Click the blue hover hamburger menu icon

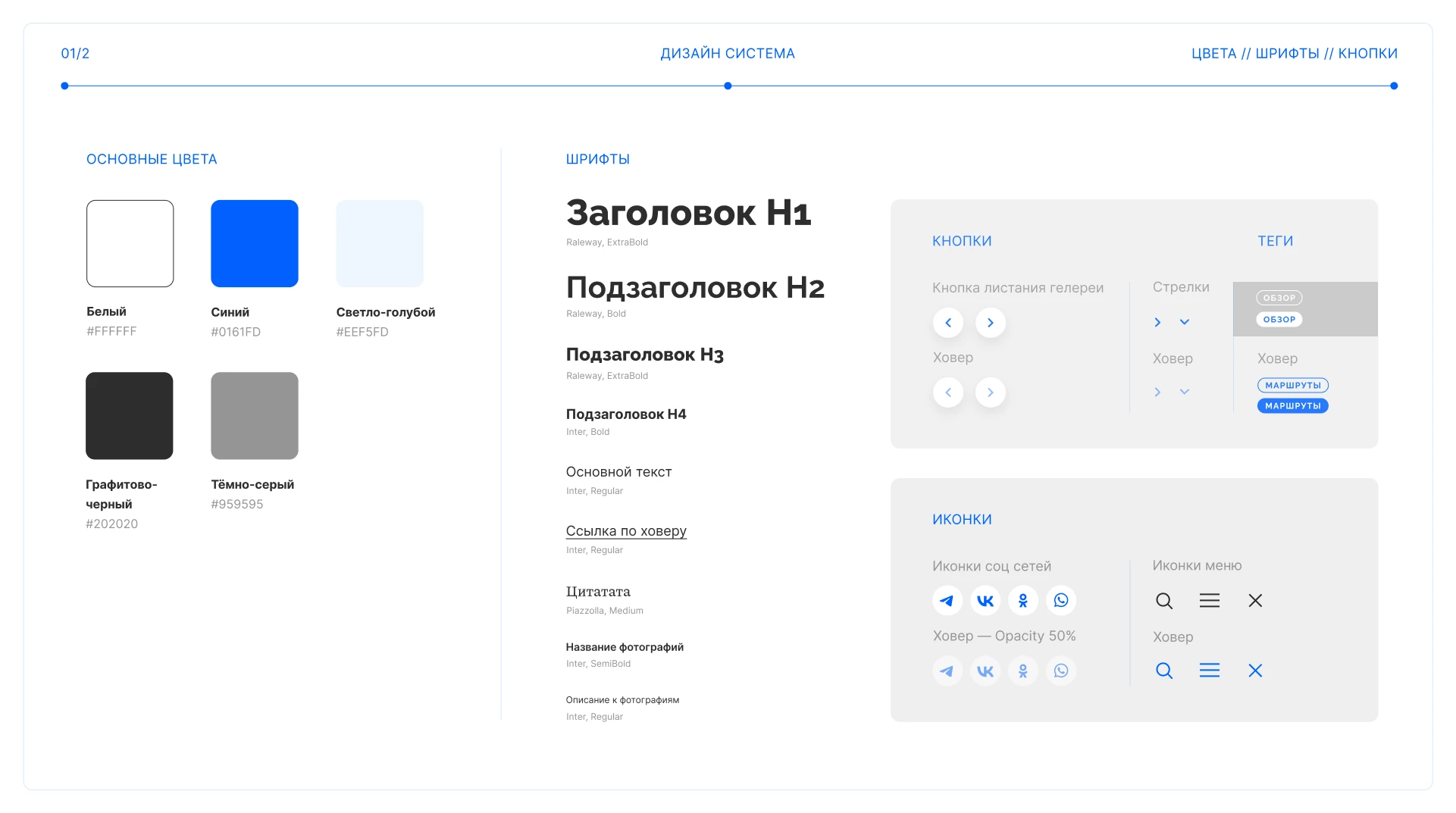[1209, 671]
